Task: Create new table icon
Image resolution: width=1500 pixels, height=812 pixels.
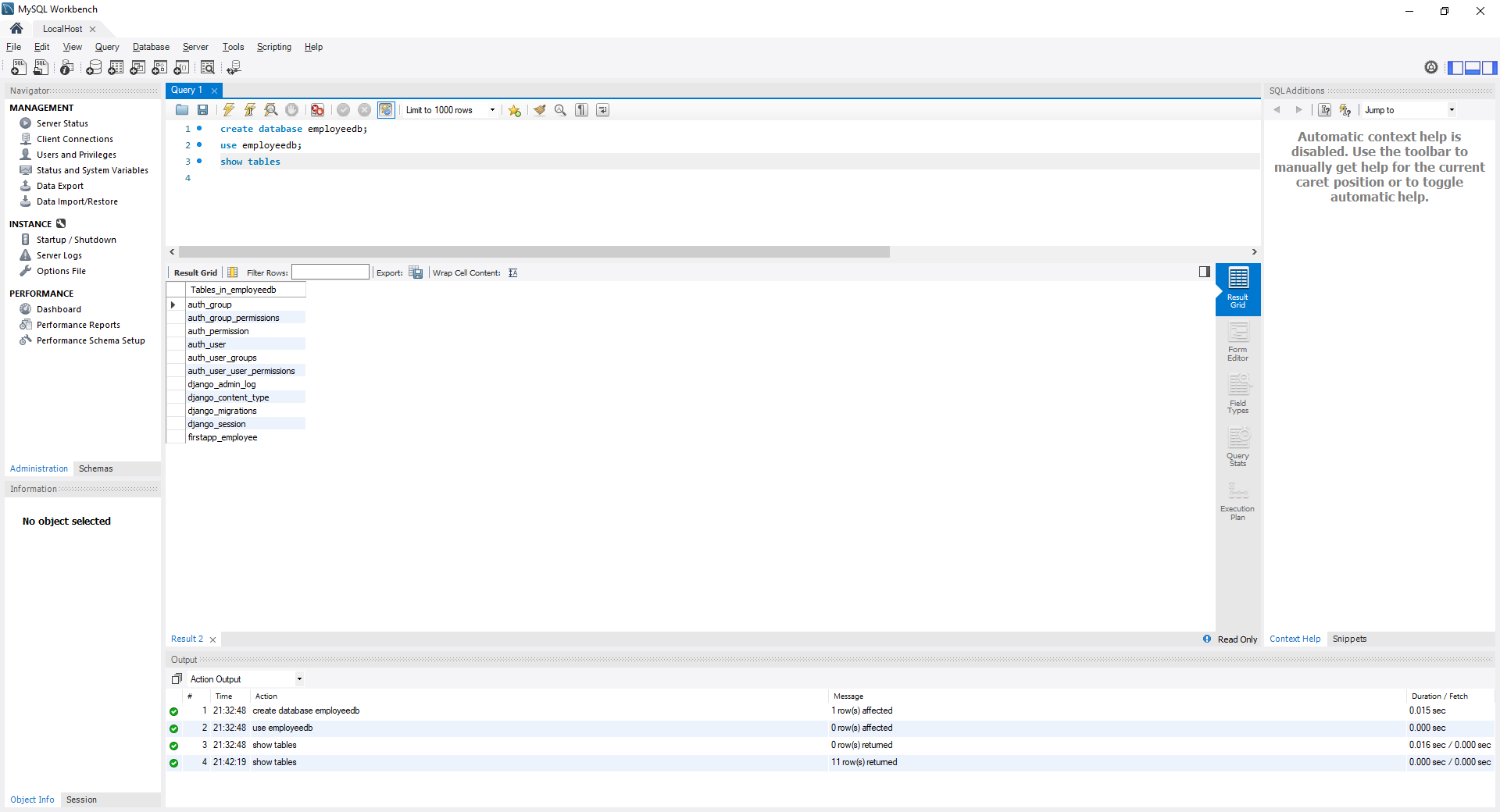Action: pos(116,68)
